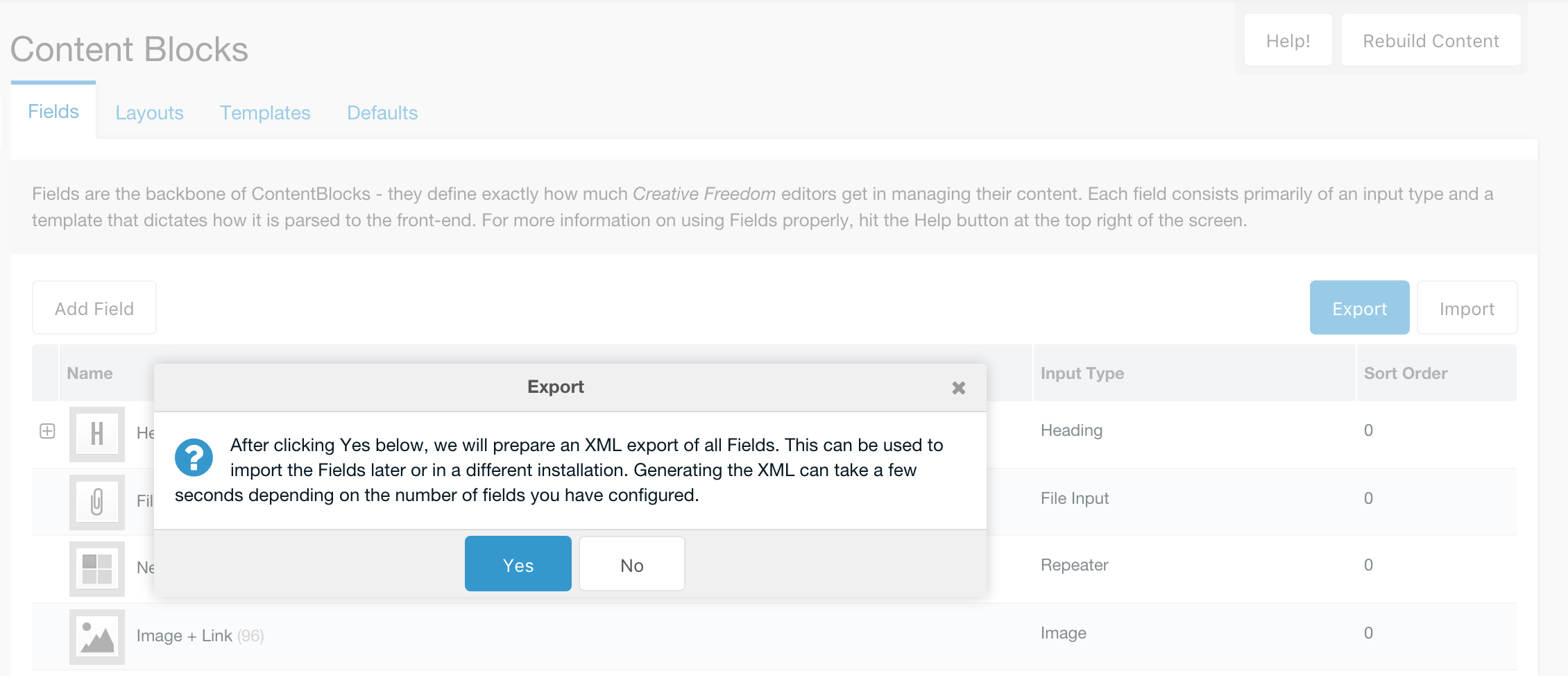This screenshot has height=676, width=1568.
Task: Close the Export dialog with X
Action: 959,388
